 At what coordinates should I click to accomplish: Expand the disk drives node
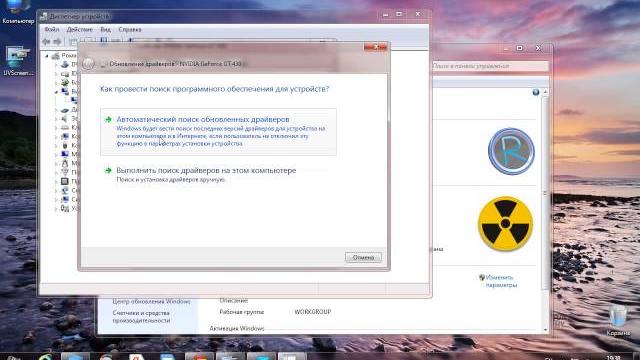tap(56, 109)
